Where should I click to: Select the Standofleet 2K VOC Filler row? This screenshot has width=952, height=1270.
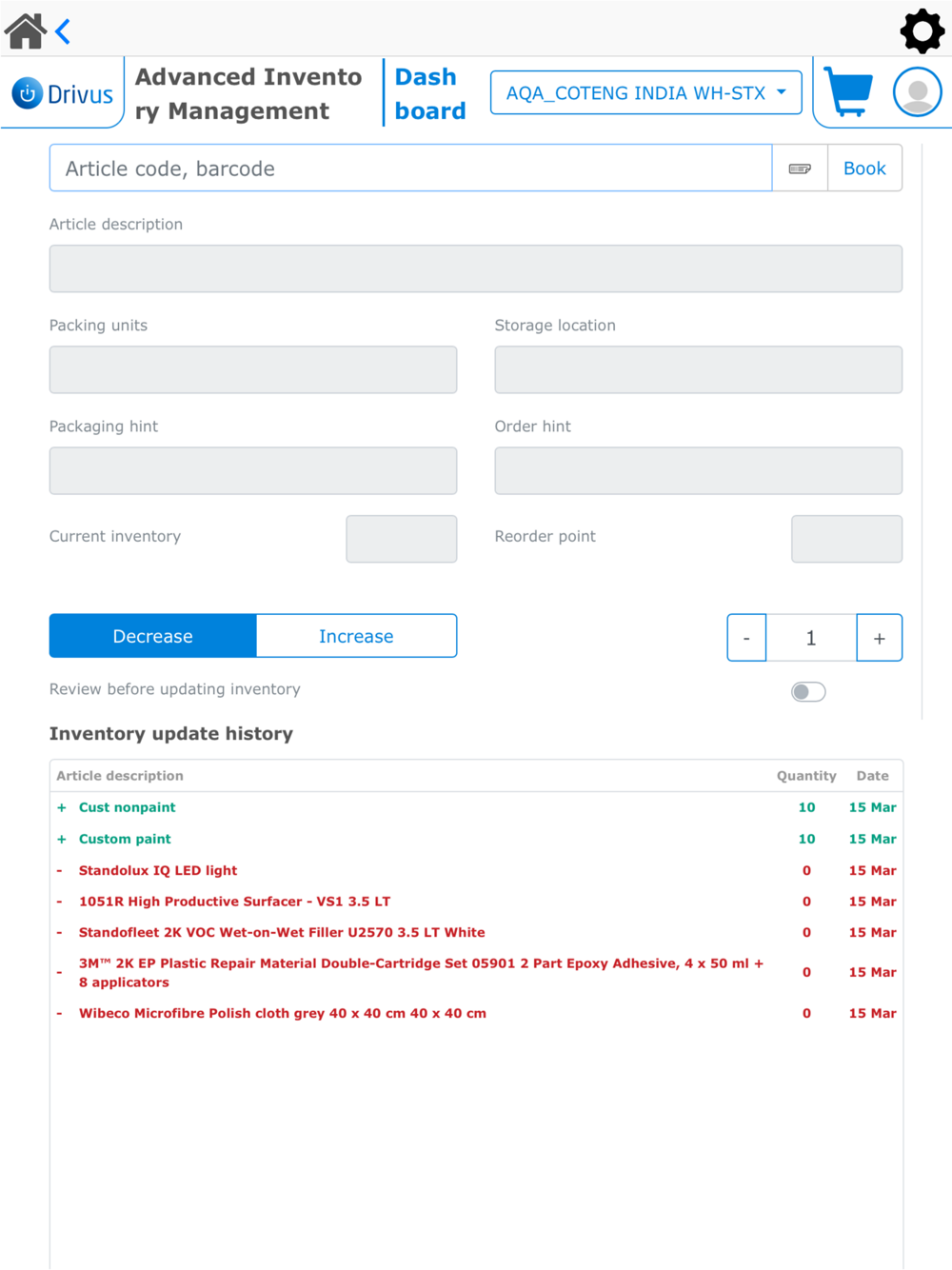pyautogui.click(x=476, y=932)
